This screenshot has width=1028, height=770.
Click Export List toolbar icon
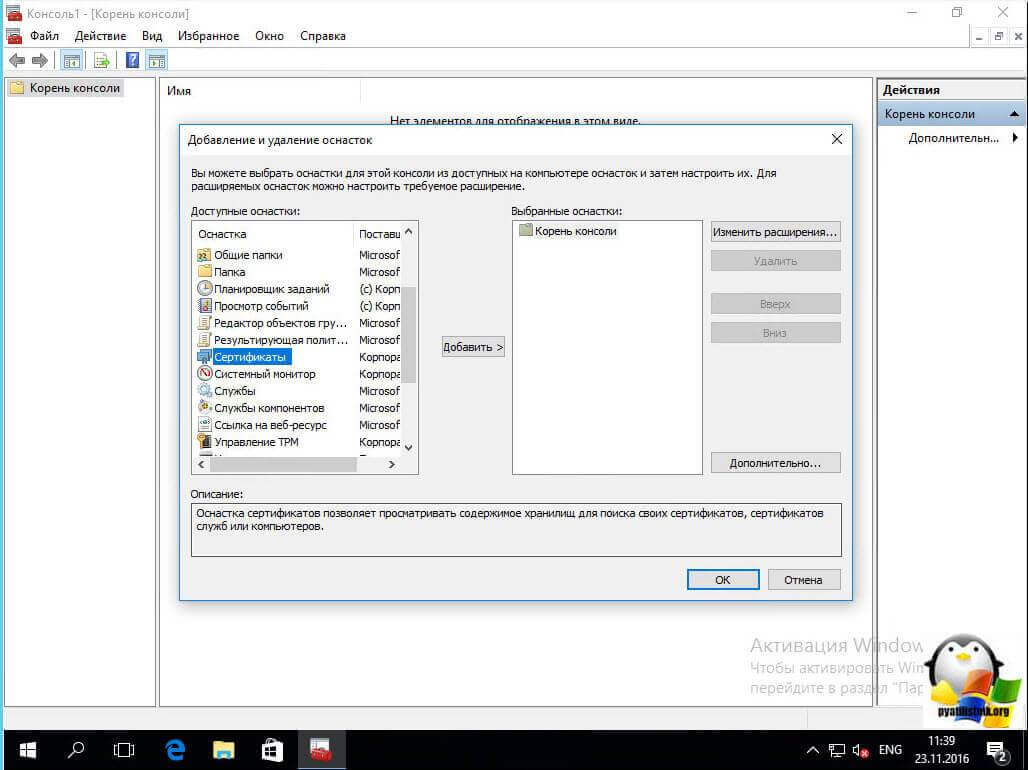[x=101, y=60]
